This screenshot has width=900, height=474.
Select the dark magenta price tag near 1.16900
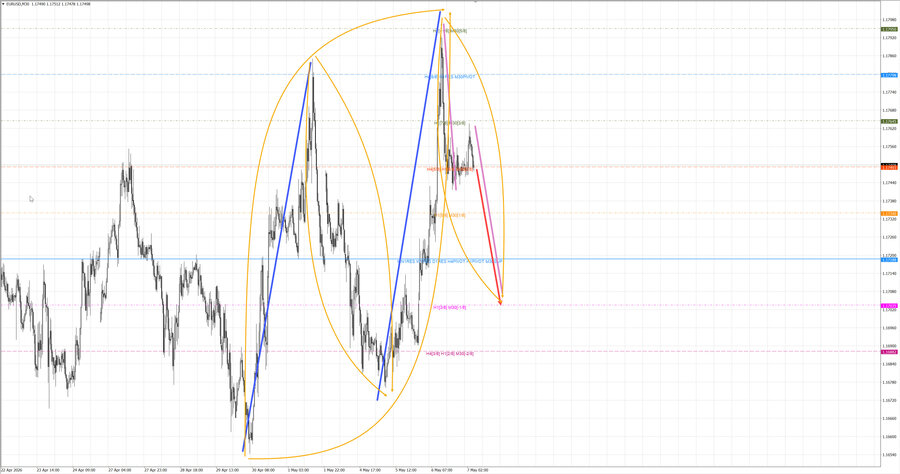pos(890,352)
